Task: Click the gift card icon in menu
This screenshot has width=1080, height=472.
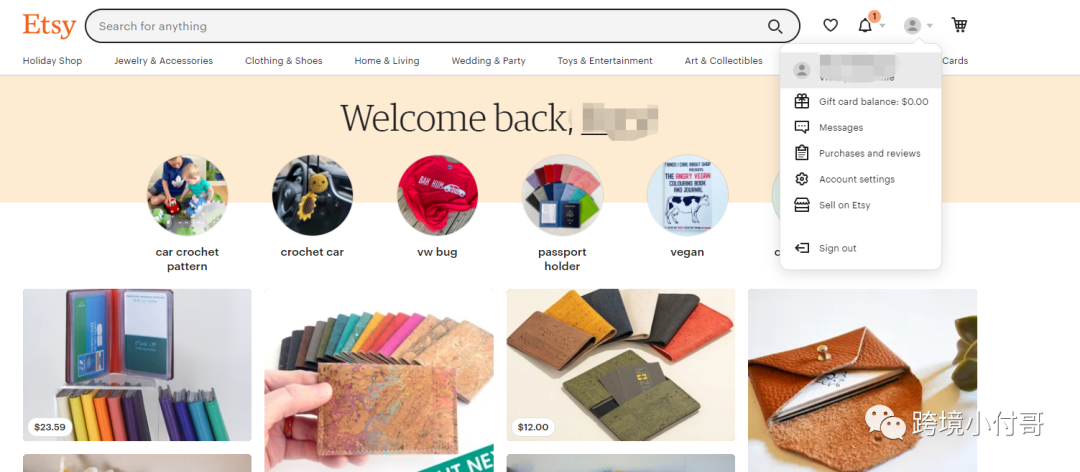Action: [802, 101]
